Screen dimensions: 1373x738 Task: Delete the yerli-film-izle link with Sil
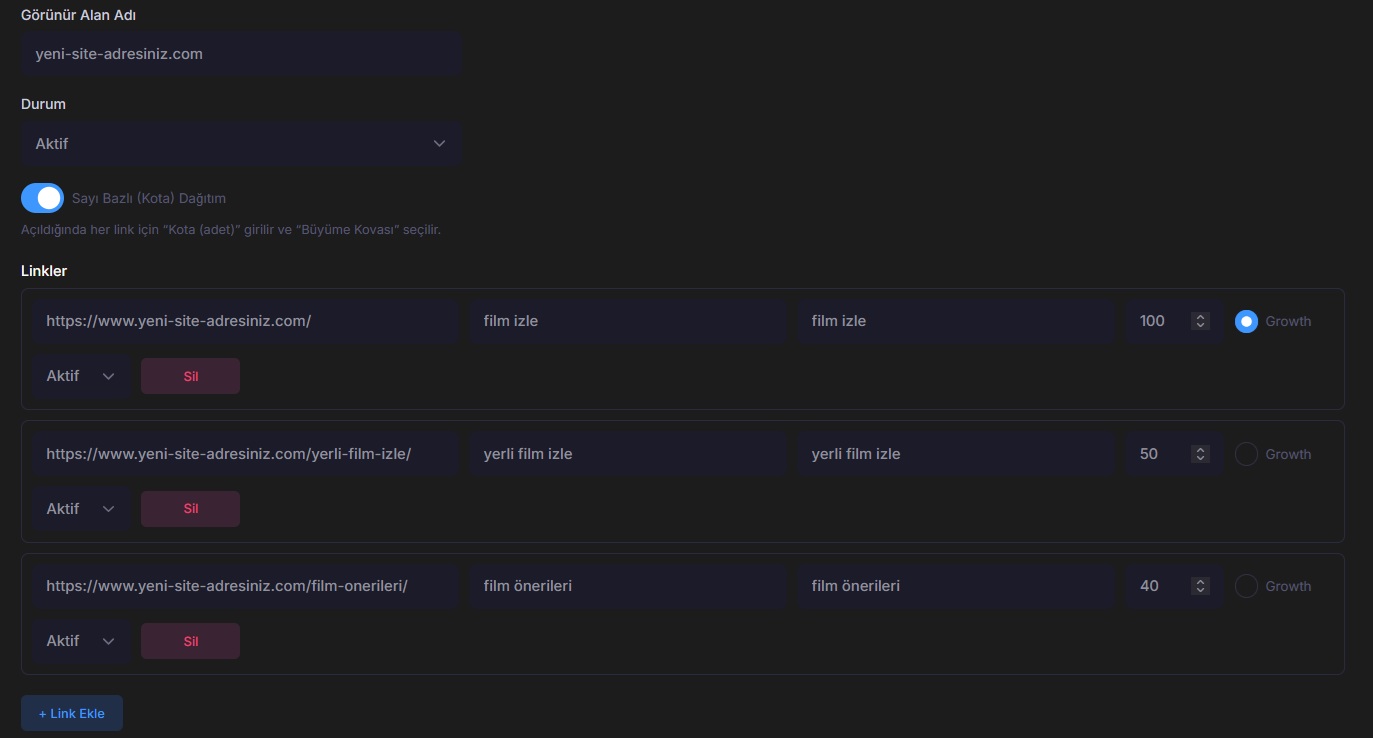(x=190, y=509)
